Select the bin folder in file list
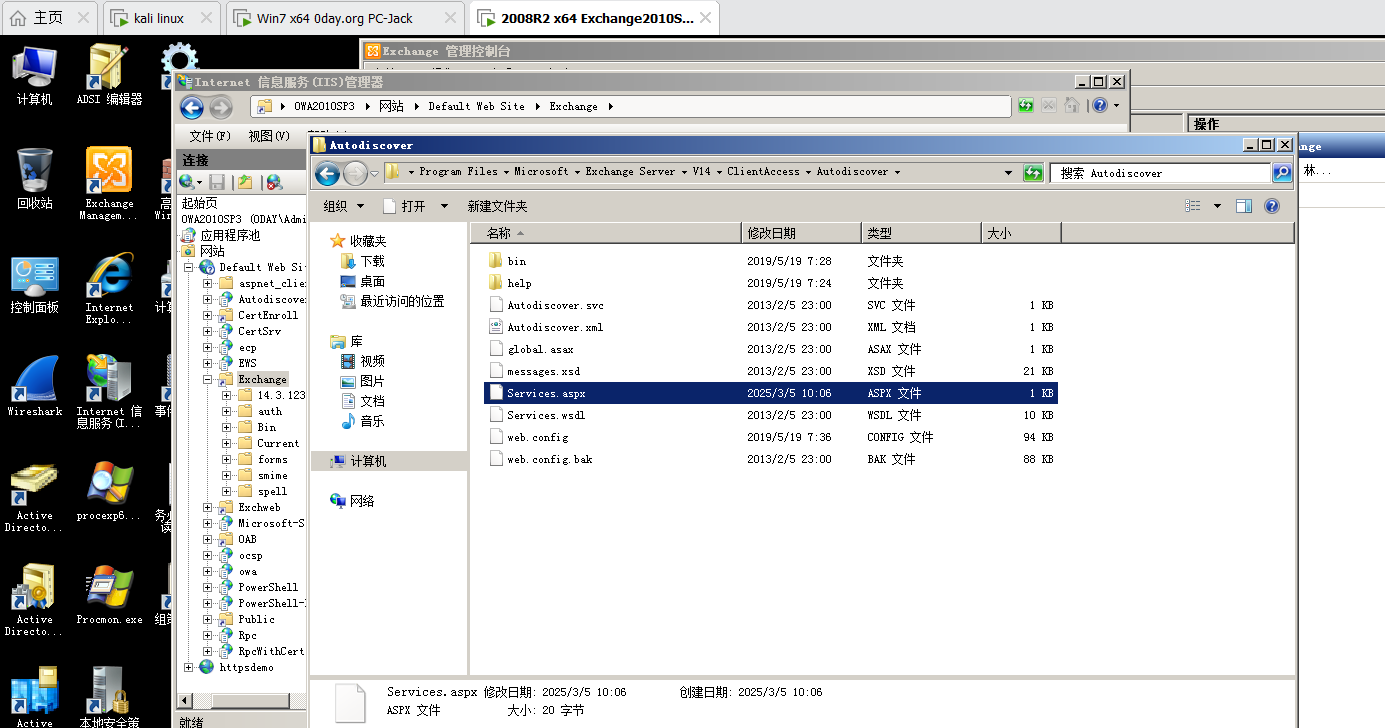 tap(770, 261)
